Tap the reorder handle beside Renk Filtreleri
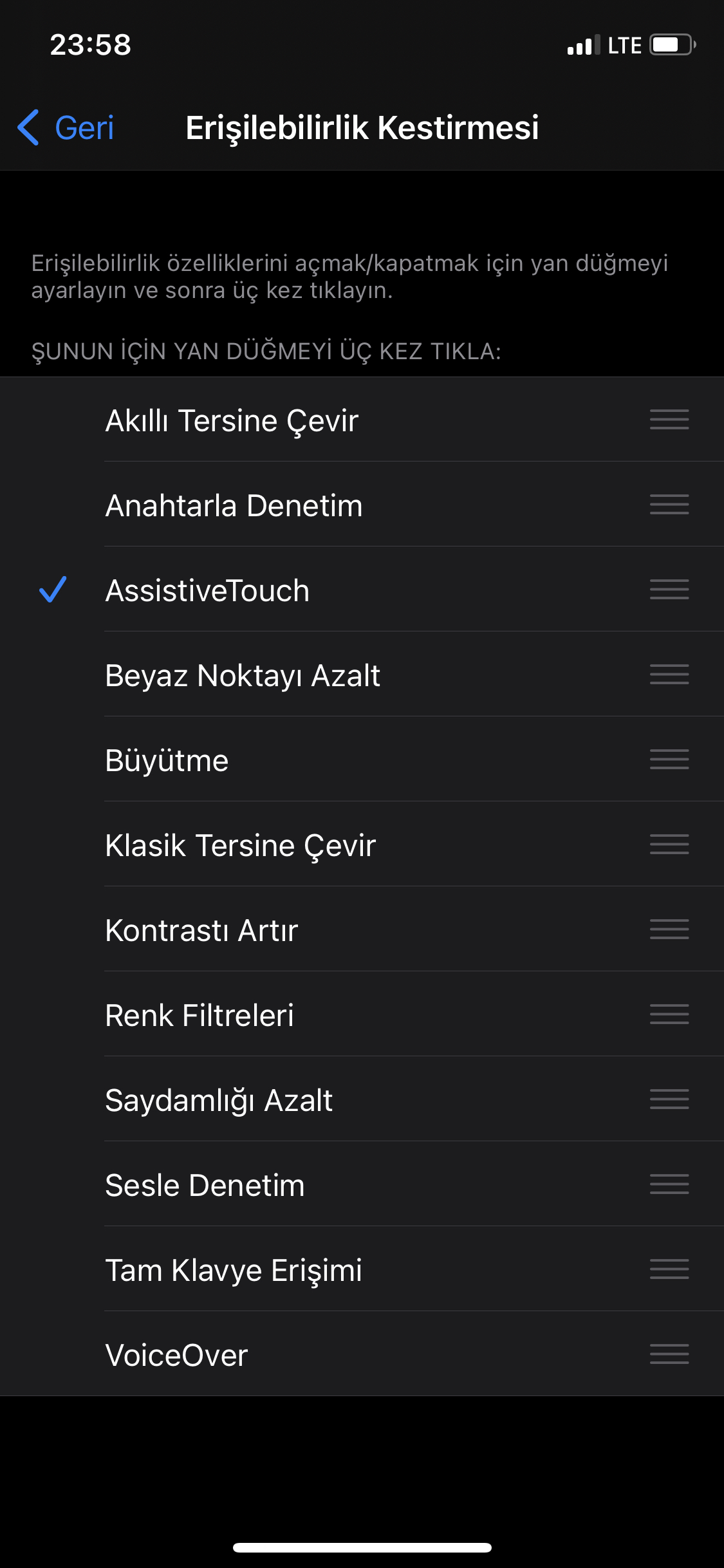This screenshot has height=1568, width=724. click(669, 1014)
